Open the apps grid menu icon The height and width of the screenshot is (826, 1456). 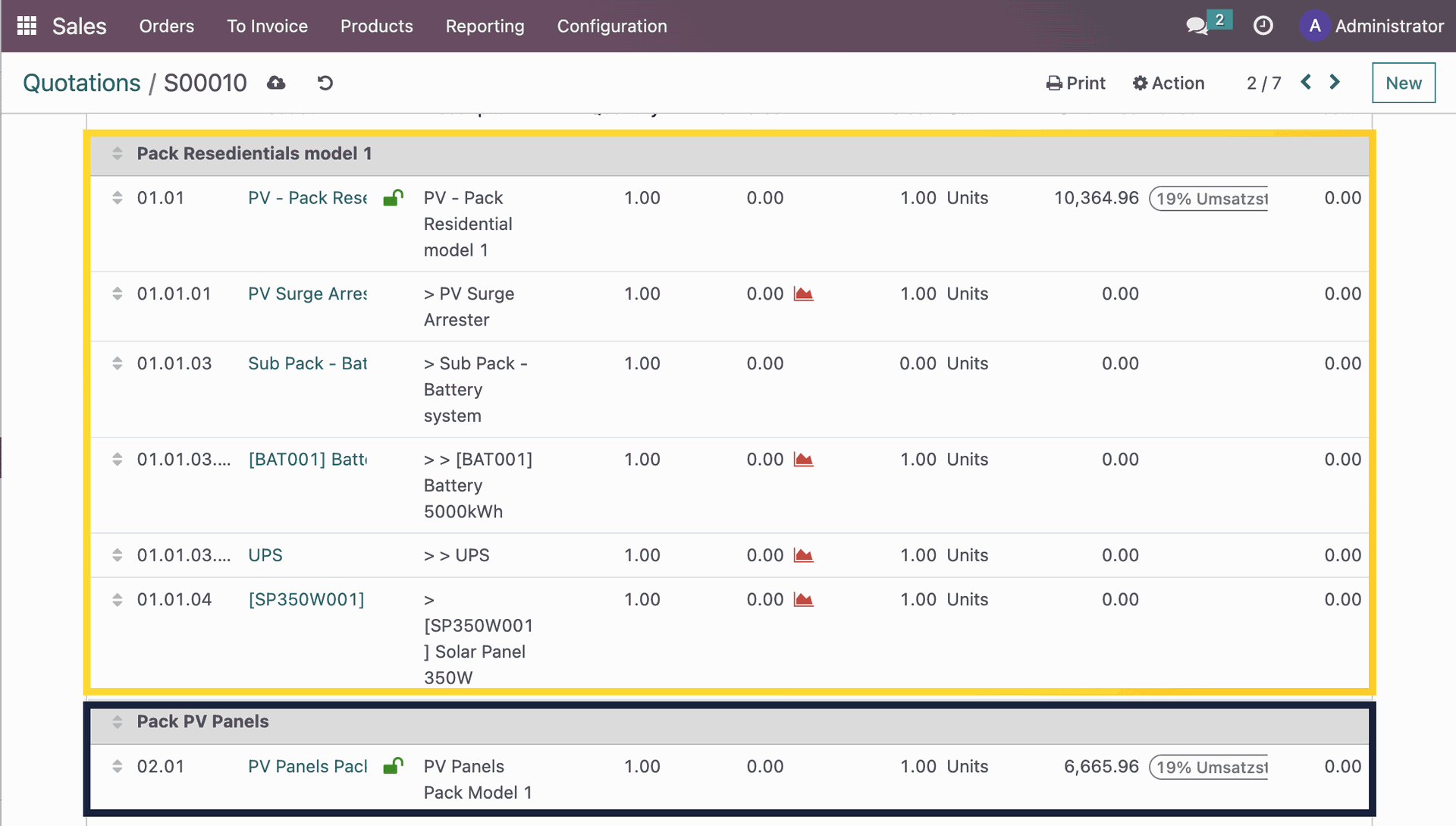(x=27, y=26)
